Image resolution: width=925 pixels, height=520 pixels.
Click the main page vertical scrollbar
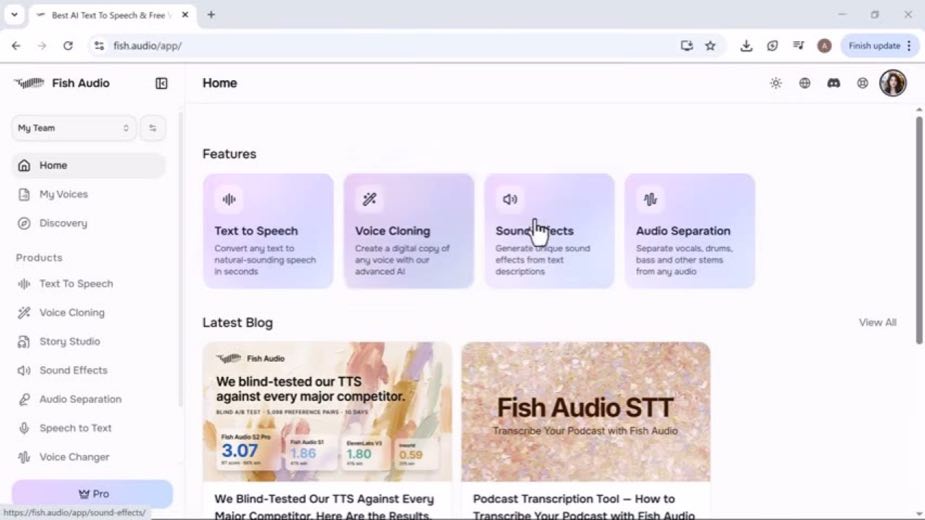pos(919,230)
